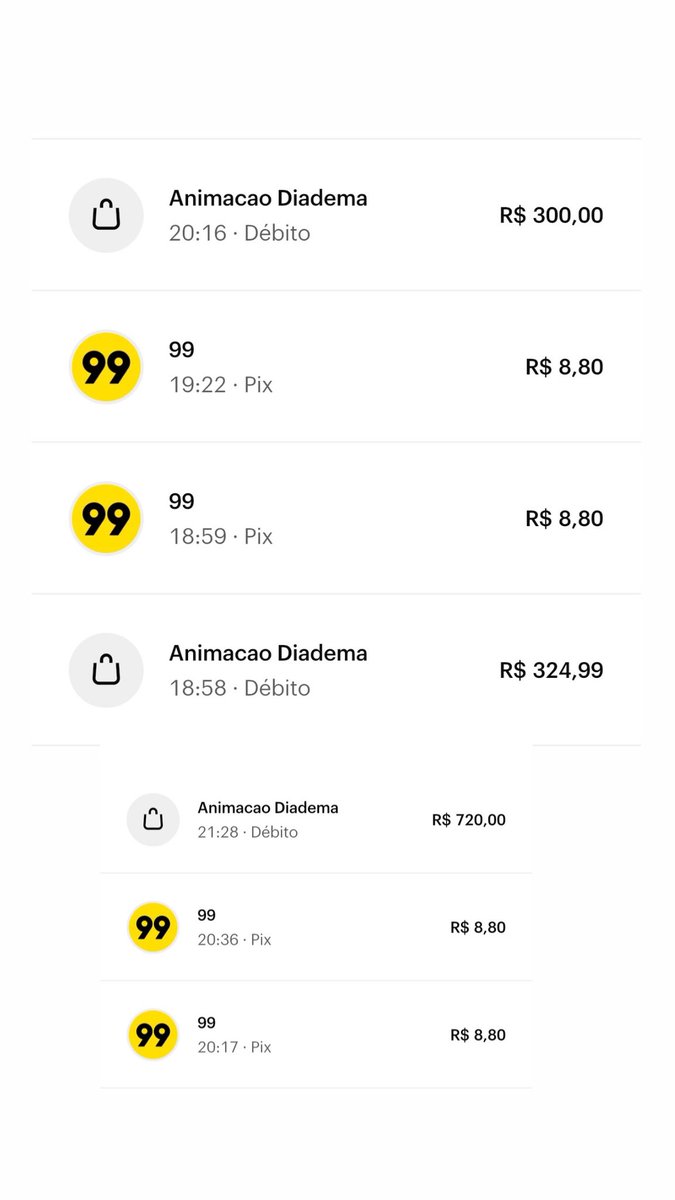Open the R$ 324,99 transaction amount
This screenshot has height=1200, width=675.
[x=551, y=670]
